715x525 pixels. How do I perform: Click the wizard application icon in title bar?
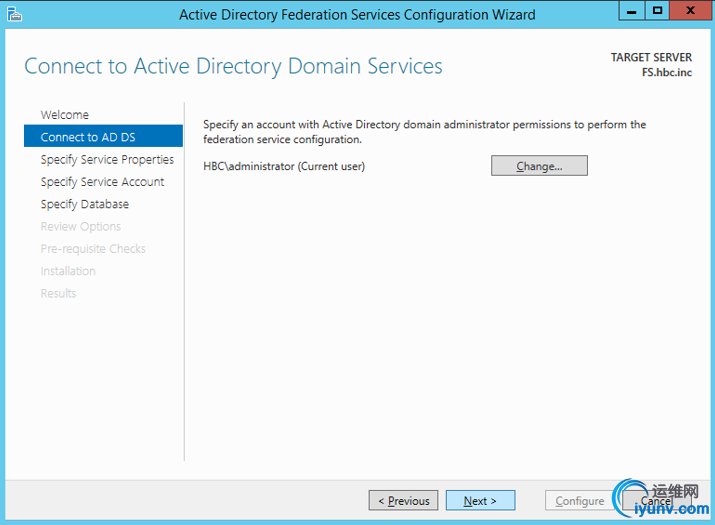(14, 14)
